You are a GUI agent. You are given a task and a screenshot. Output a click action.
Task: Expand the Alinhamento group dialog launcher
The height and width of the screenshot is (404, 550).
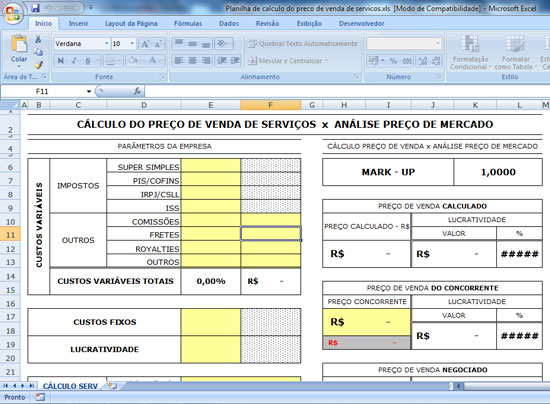click(357, 76)
